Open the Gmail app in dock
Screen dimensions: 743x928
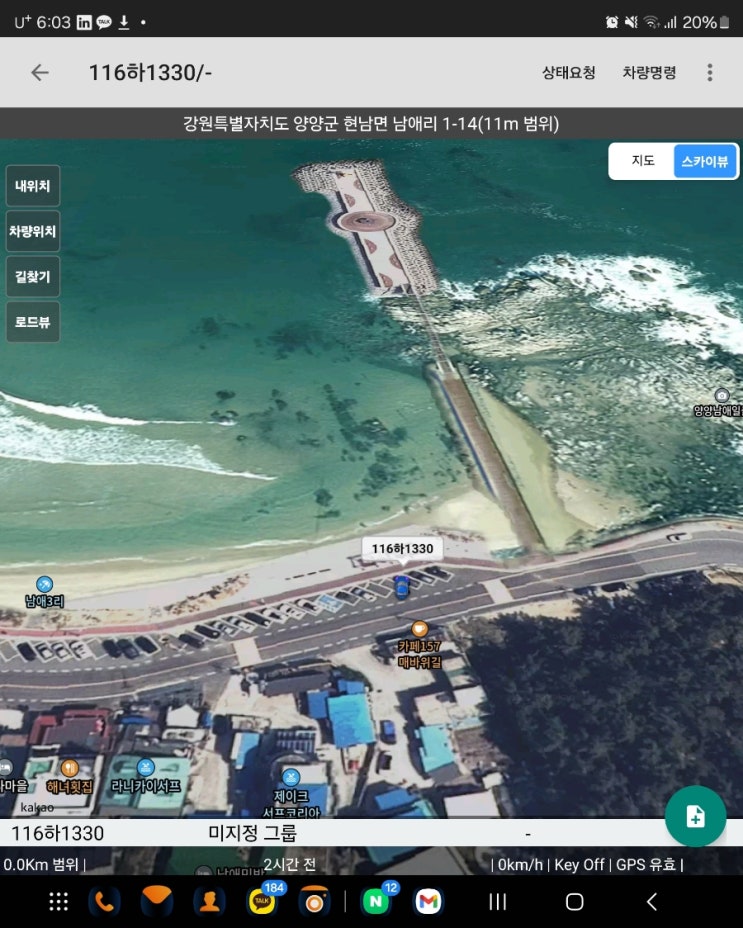click(x=429, y=902)
